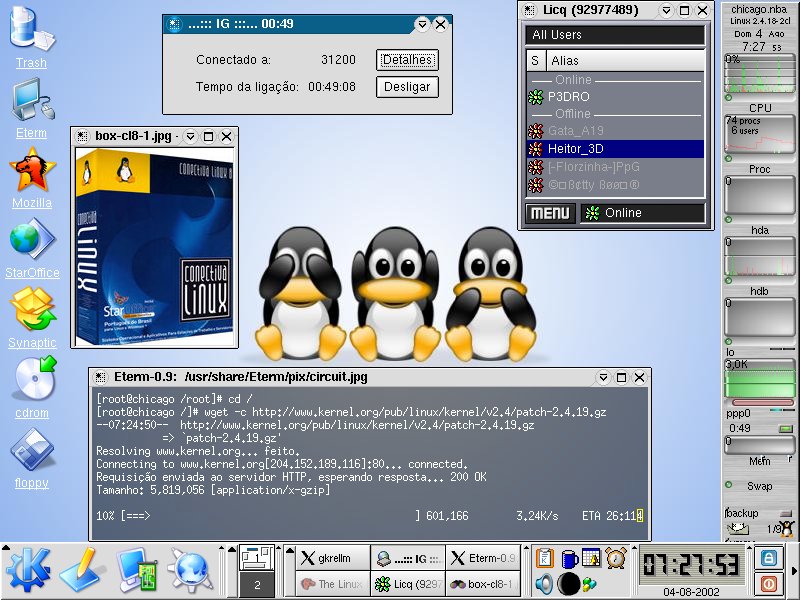Open the KDE K menu in the panel
Viewport: 800px width, 600px height.
click(x=28, y=570)
